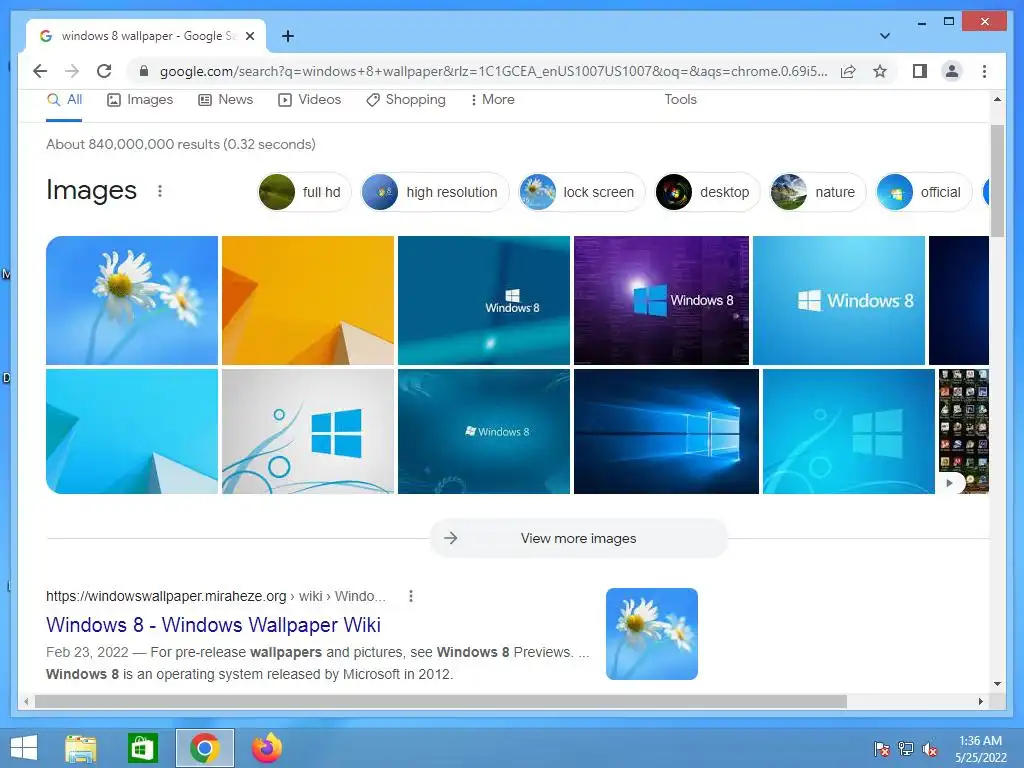This screenshot has height=768, width=1024.
Task: Open the dark teal swirl Windows 8 wallpaper
Action: click(484, 431)
